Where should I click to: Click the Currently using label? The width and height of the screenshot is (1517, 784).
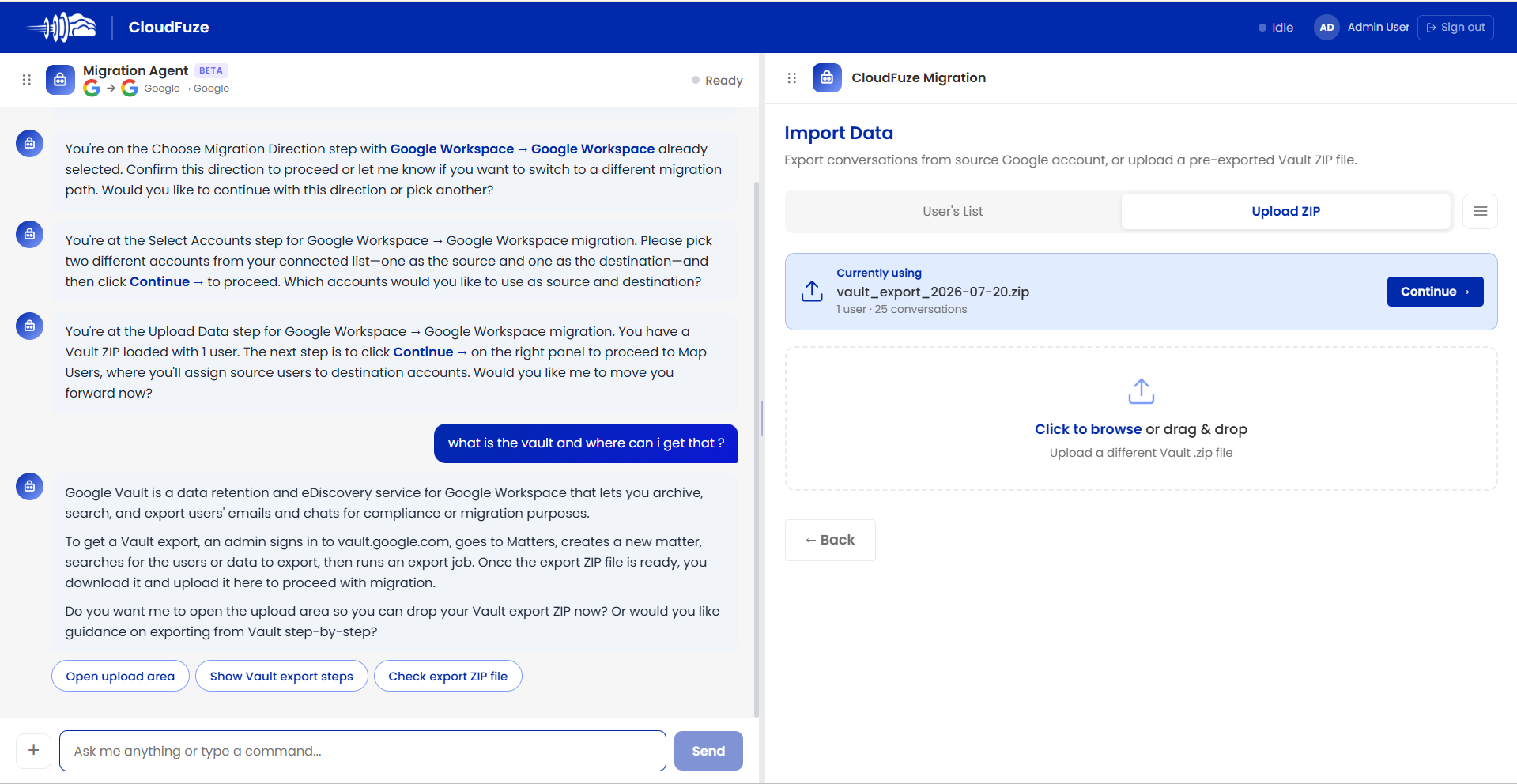pyautogui.click(x=879, y=273)
